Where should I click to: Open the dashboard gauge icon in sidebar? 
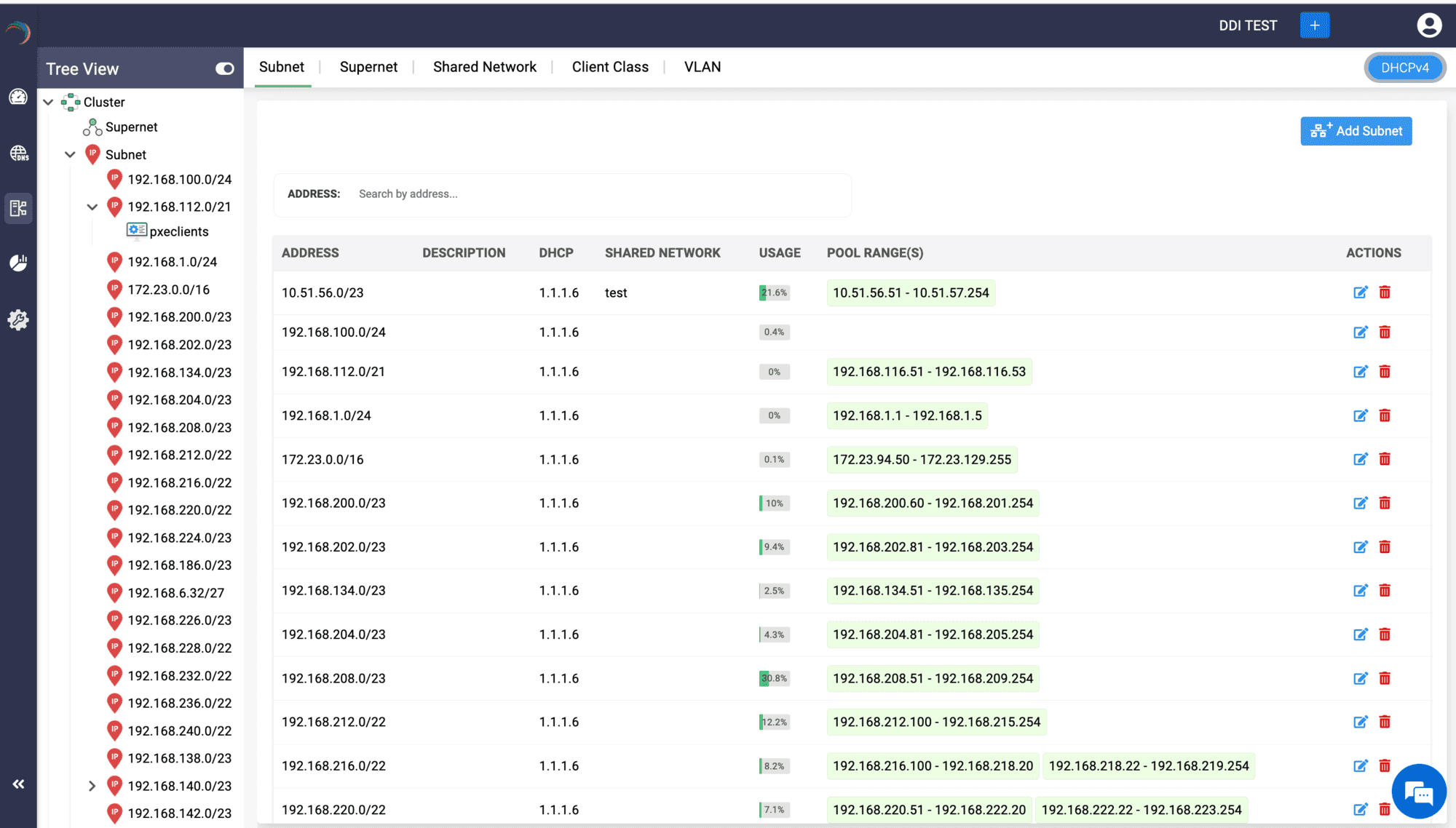[18, 97]
